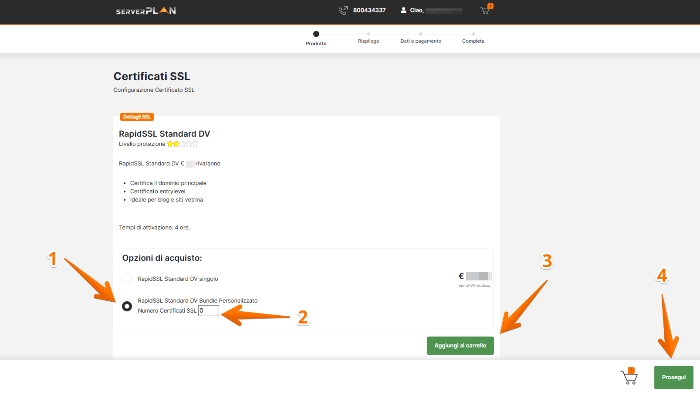Click the Prosegui button
The height and width of the screenshot is (394, 700).
[674, 377]
